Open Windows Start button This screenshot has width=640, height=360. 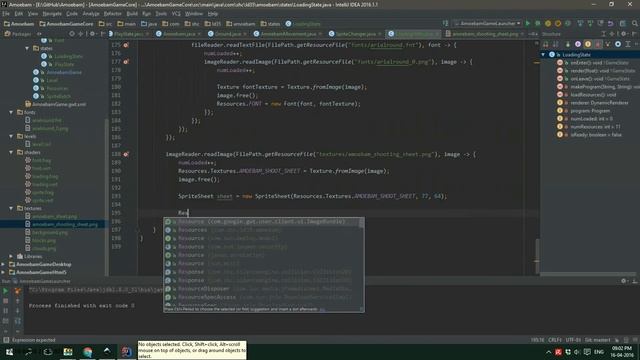pos(9,351)
